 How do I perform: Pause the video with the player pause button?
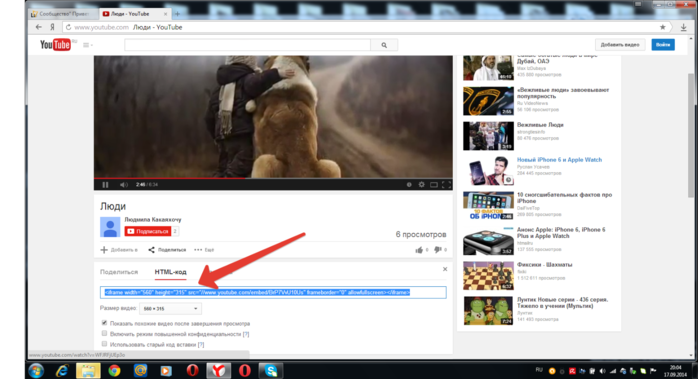click(x=106, y=184)
